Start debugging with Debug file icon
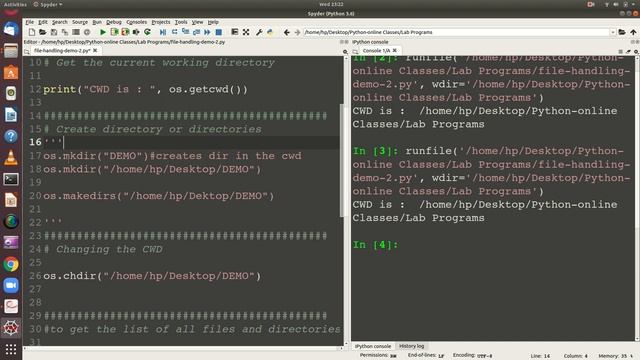 pyautogui.click(x=163, y=32)
